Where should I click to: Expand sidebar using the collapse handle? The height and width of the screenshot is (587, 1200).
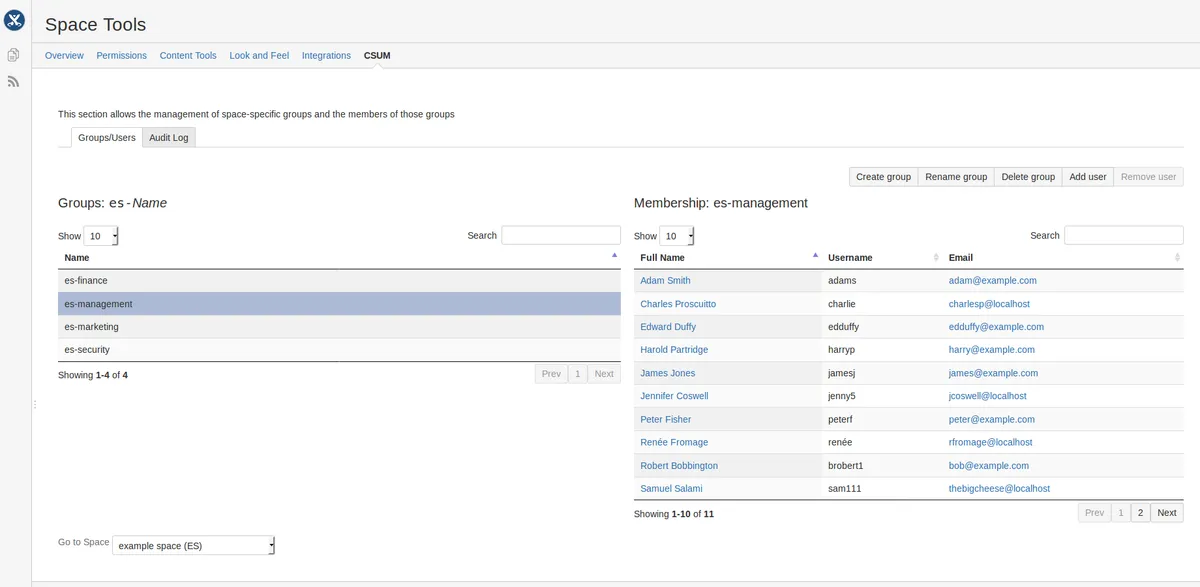click(35, 404)
